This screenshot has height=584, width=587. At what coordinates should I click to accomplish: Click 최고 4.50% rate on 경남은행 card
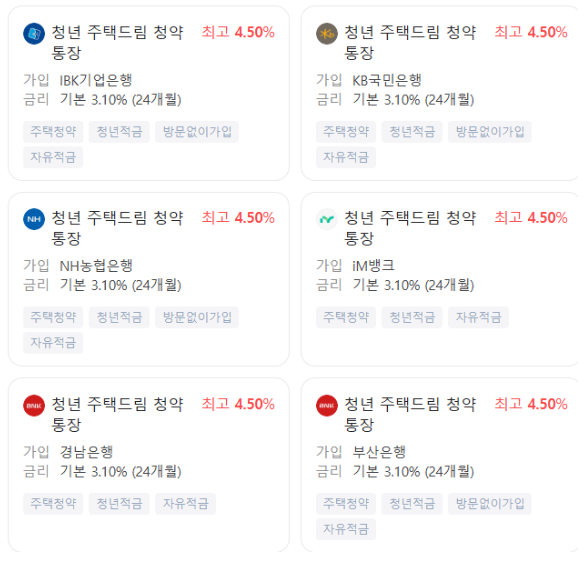[x=238, y=404]
